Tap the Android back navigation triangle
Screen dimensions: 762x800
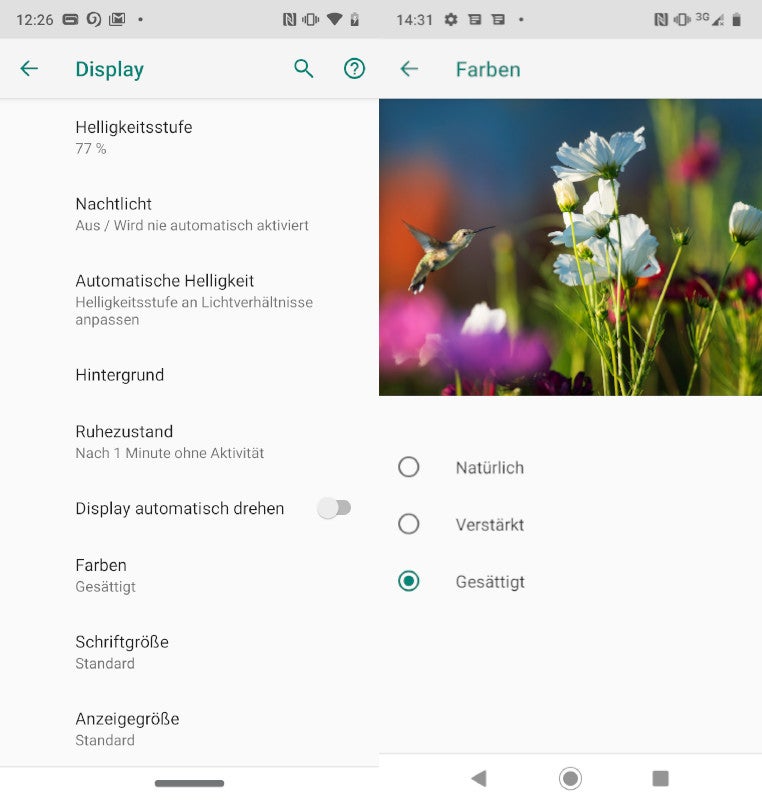478,779
